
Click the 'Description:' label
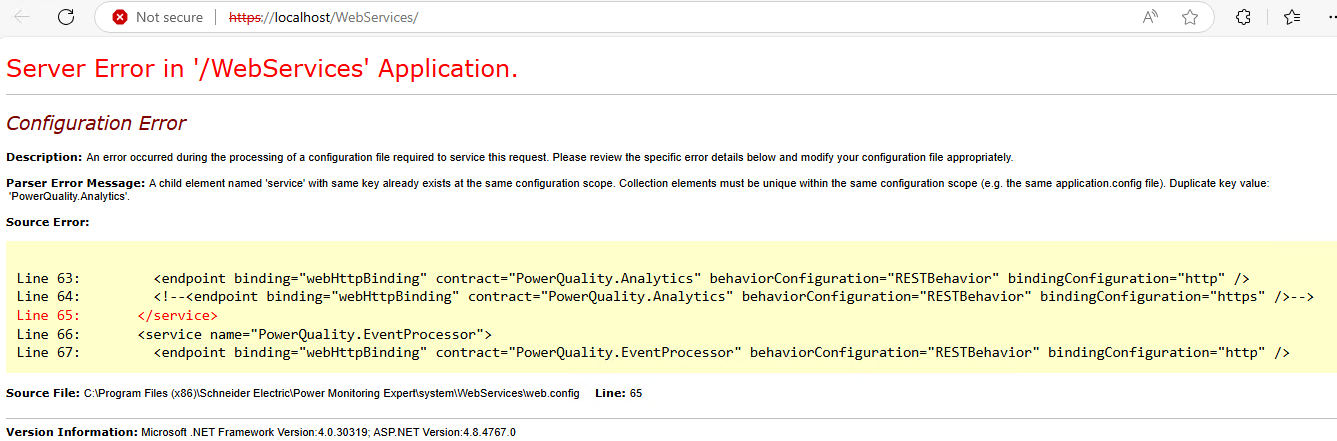point(44,157)
